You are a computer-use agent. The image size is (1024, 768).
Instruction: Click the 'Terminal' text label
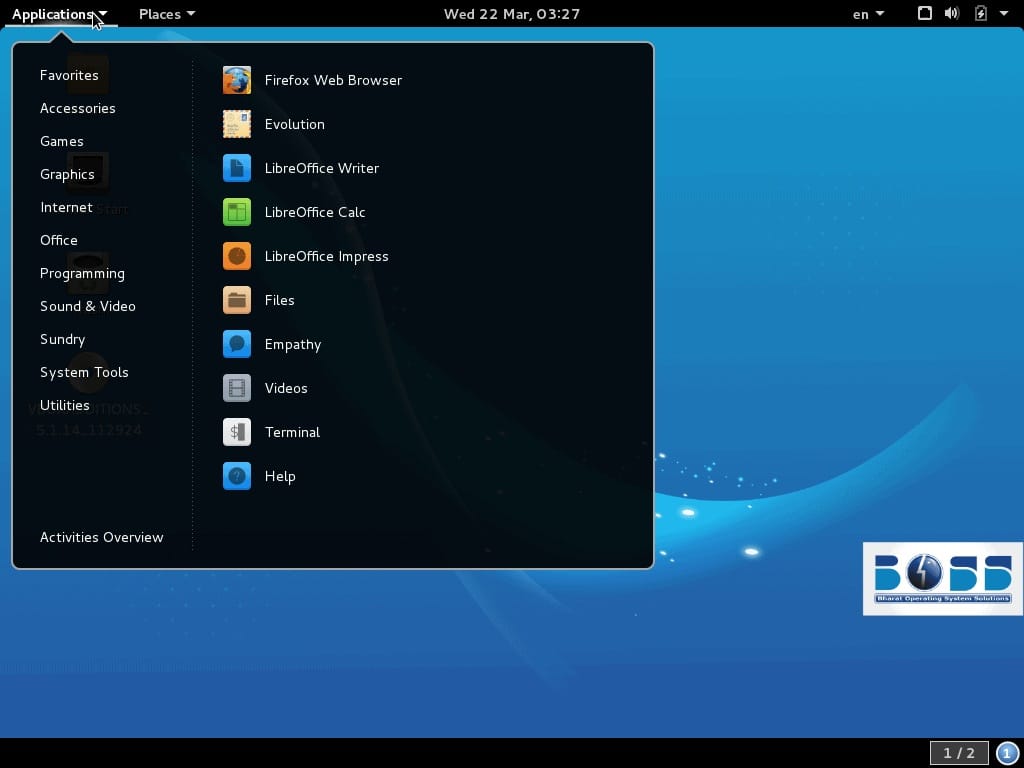[293, 432]
